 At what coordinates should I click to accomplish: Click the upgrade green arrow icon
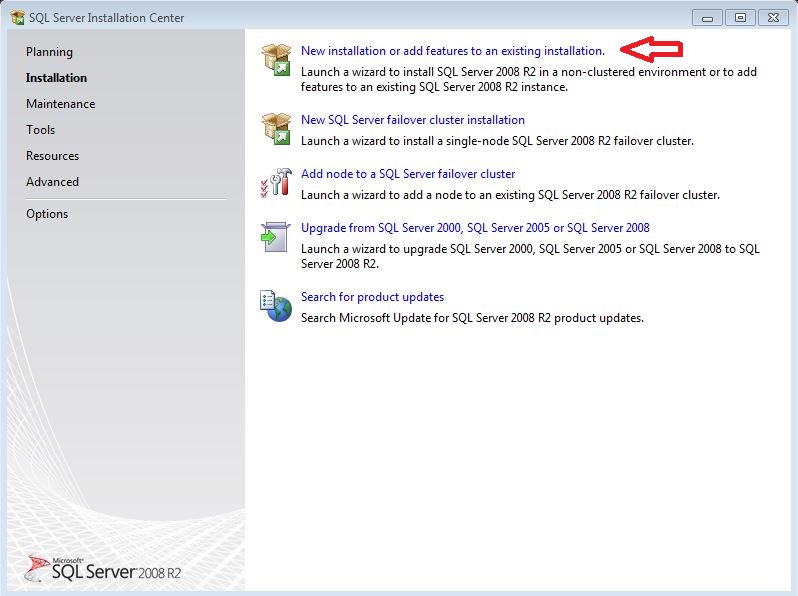click(275, 237)
